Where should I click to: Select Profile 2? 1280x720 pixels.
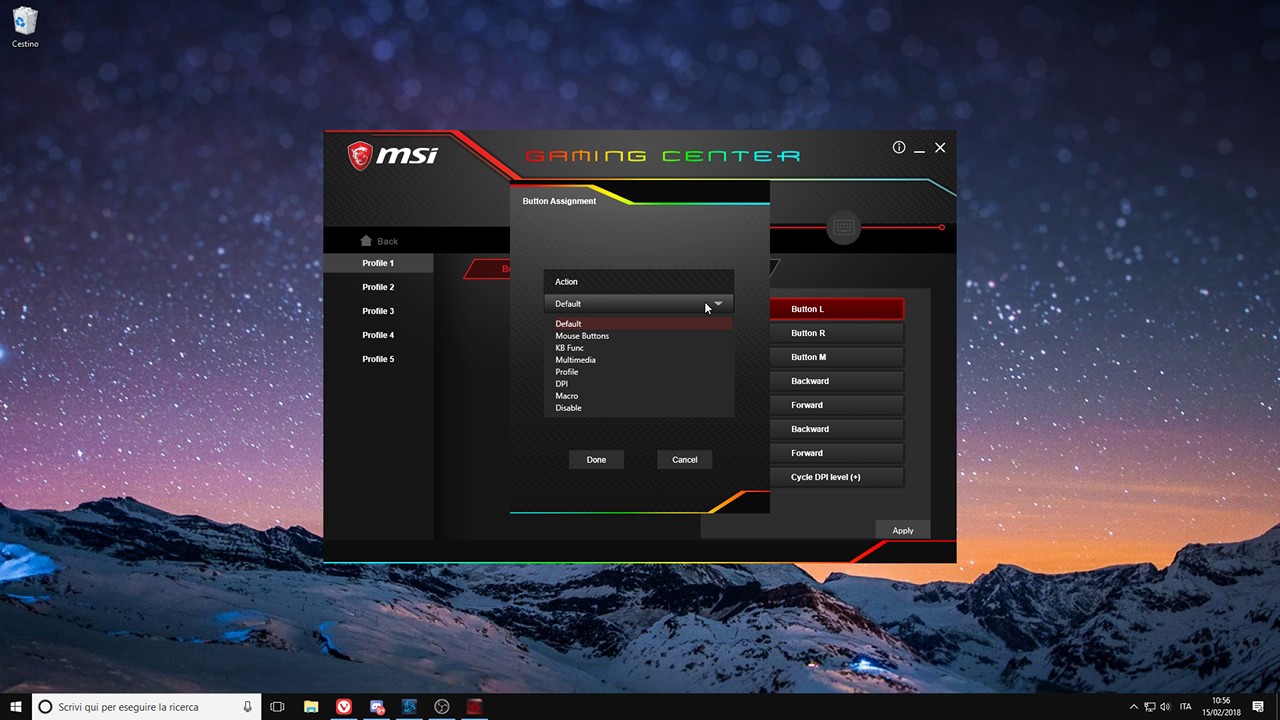click(378, 287)
